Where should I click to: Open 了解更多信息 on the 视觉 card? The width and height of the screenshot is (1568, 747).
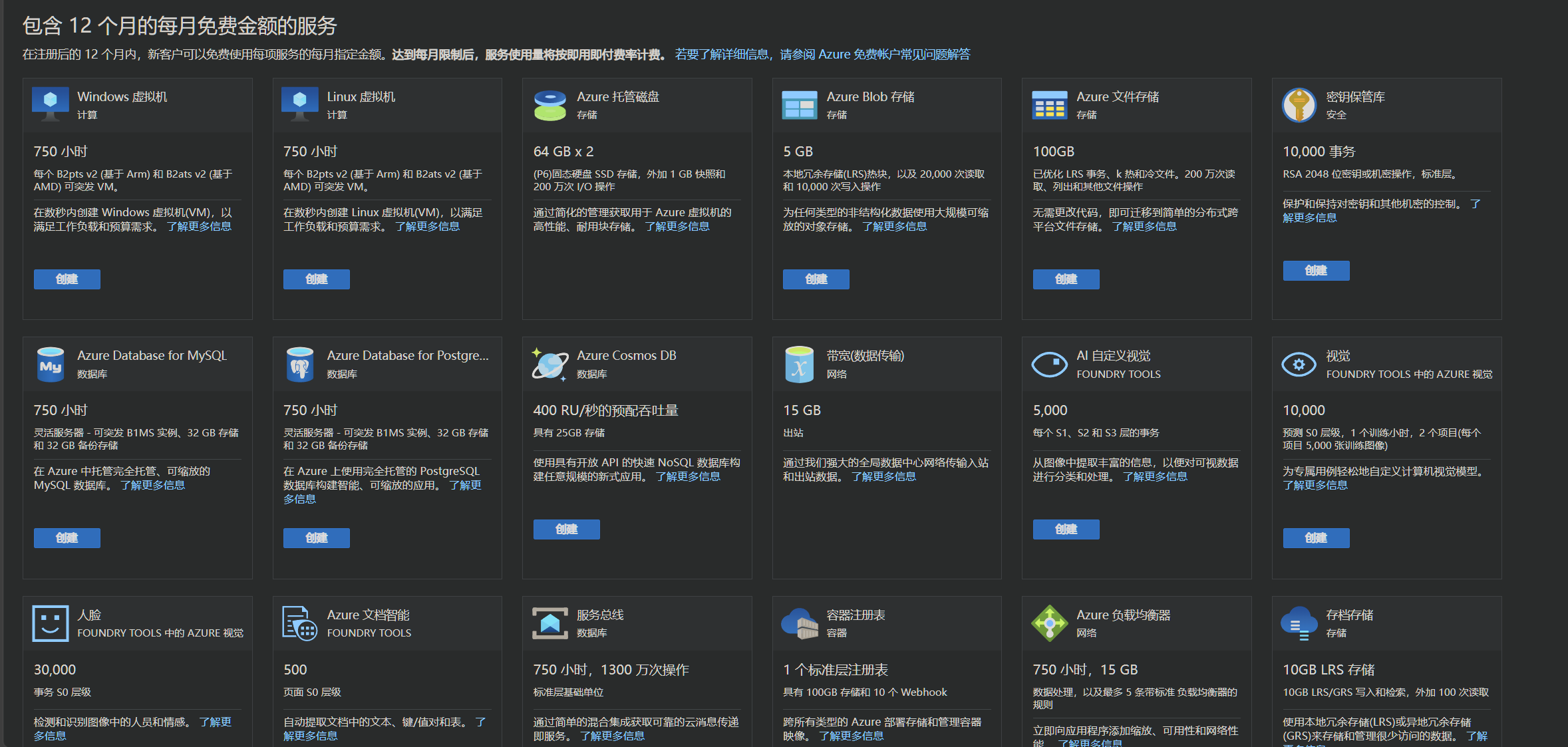tap(1315, 486)
